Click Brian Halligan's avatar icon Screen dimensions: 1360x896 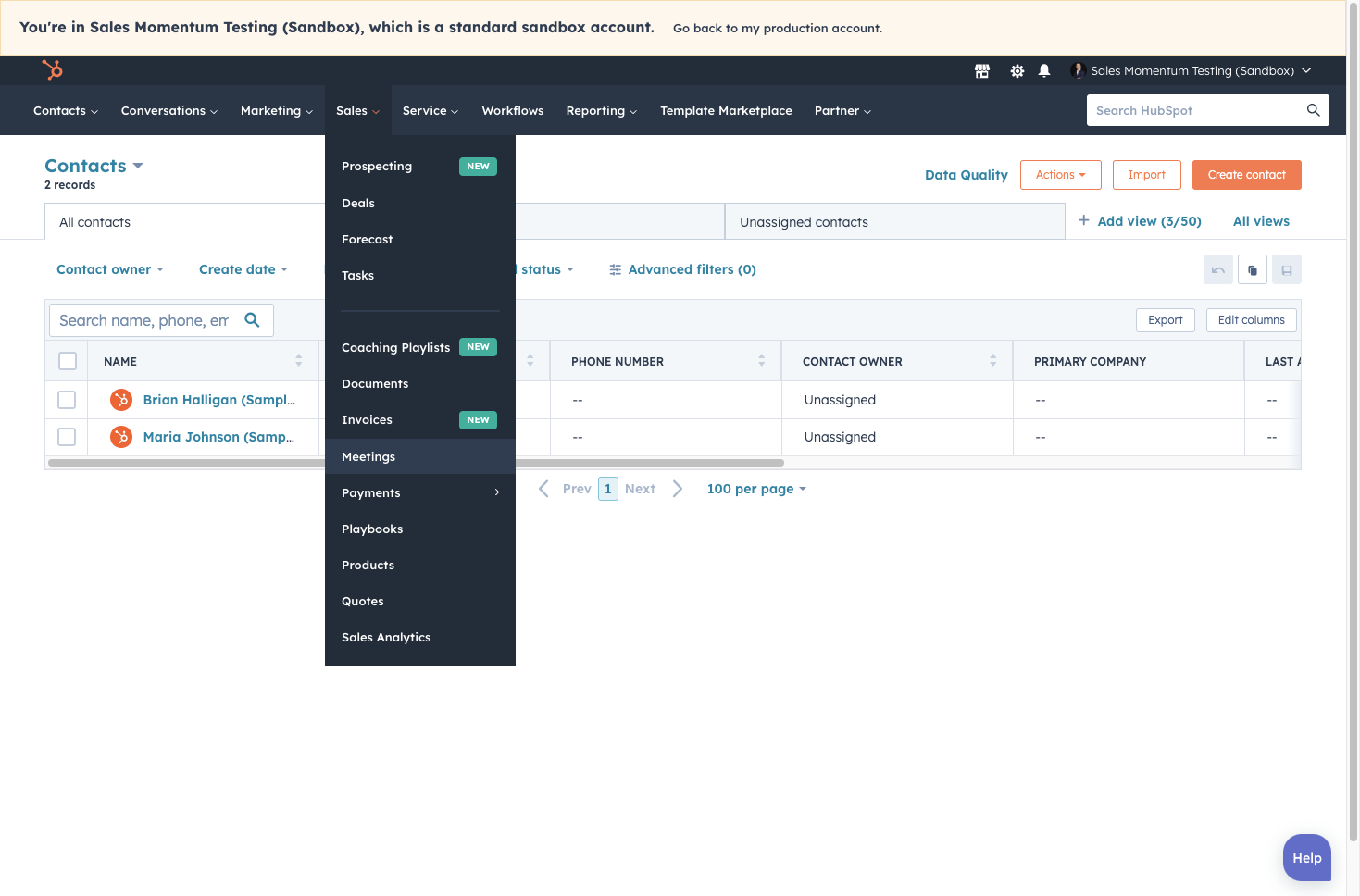121,400
